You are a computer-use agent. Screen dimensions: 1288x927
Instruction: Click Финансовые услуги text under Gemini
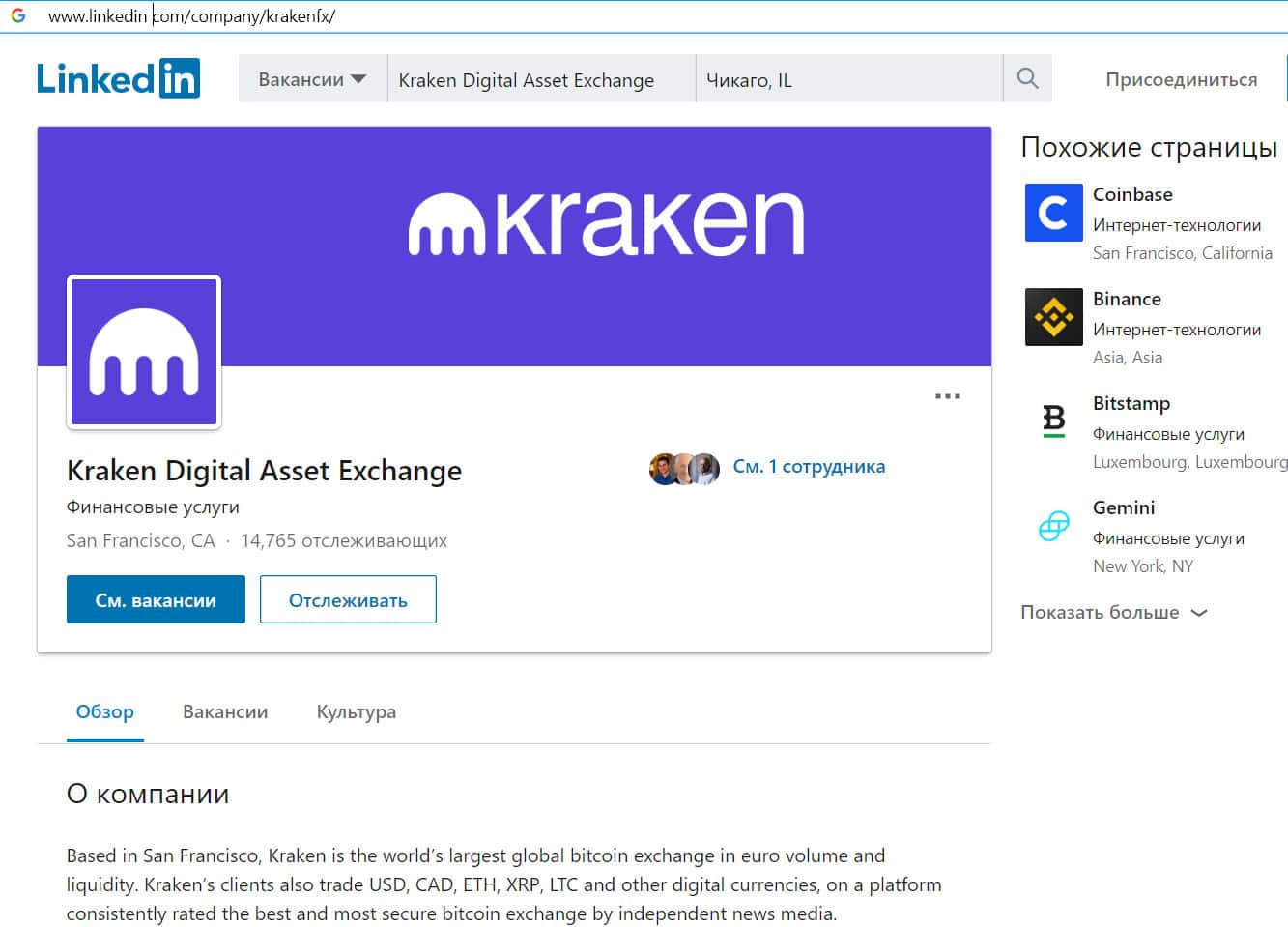coord(1168,538)
